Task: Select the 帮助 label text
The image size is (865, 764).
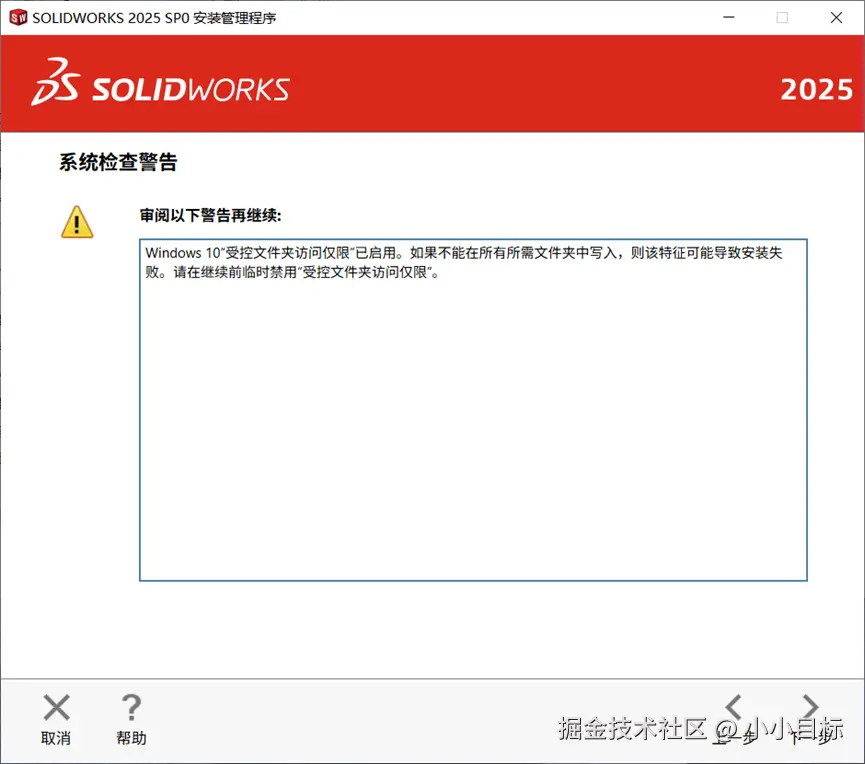Action: (131, 738)
